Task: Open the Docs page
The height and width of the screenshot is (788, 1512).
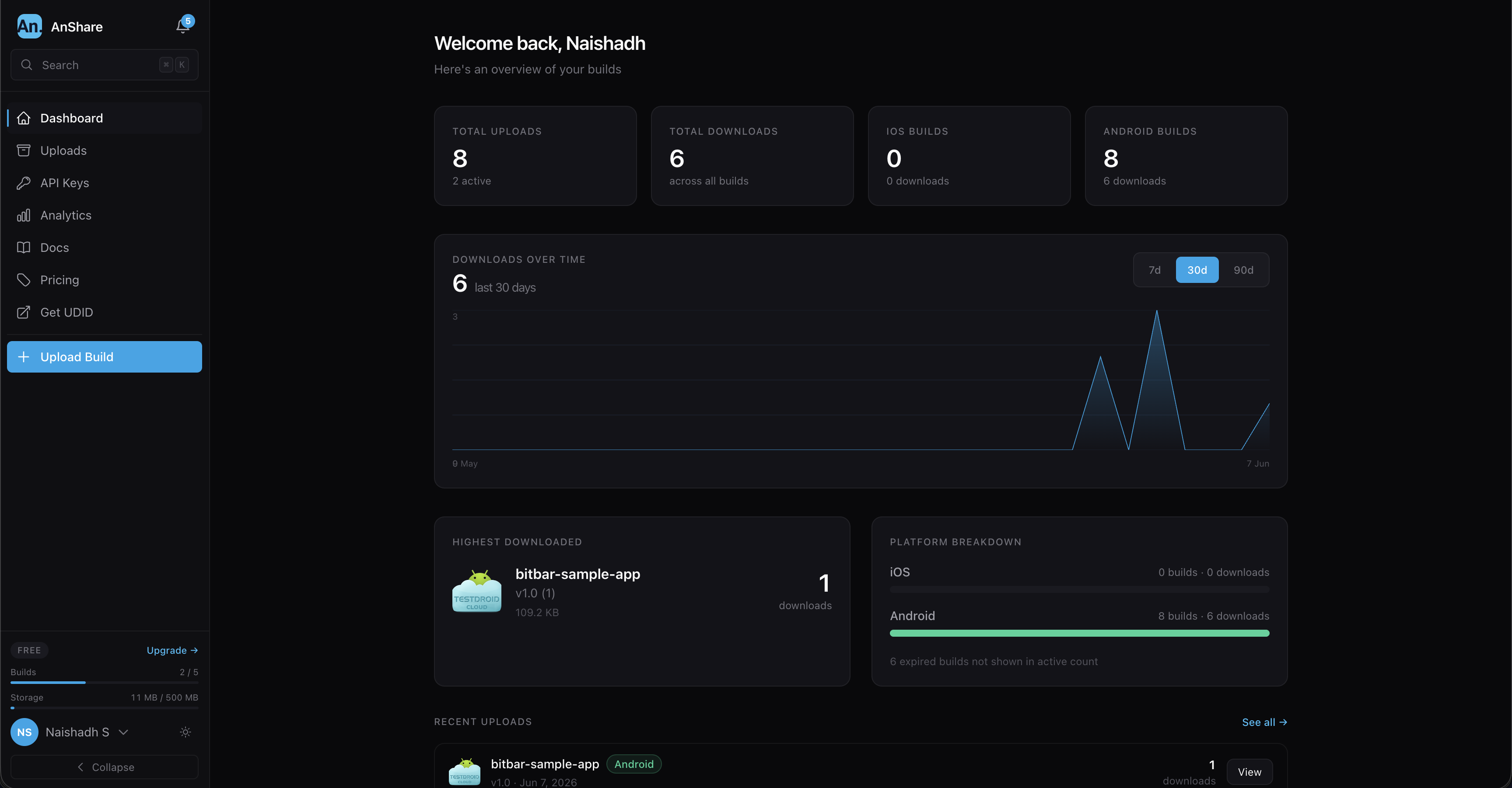Action: 105,248
